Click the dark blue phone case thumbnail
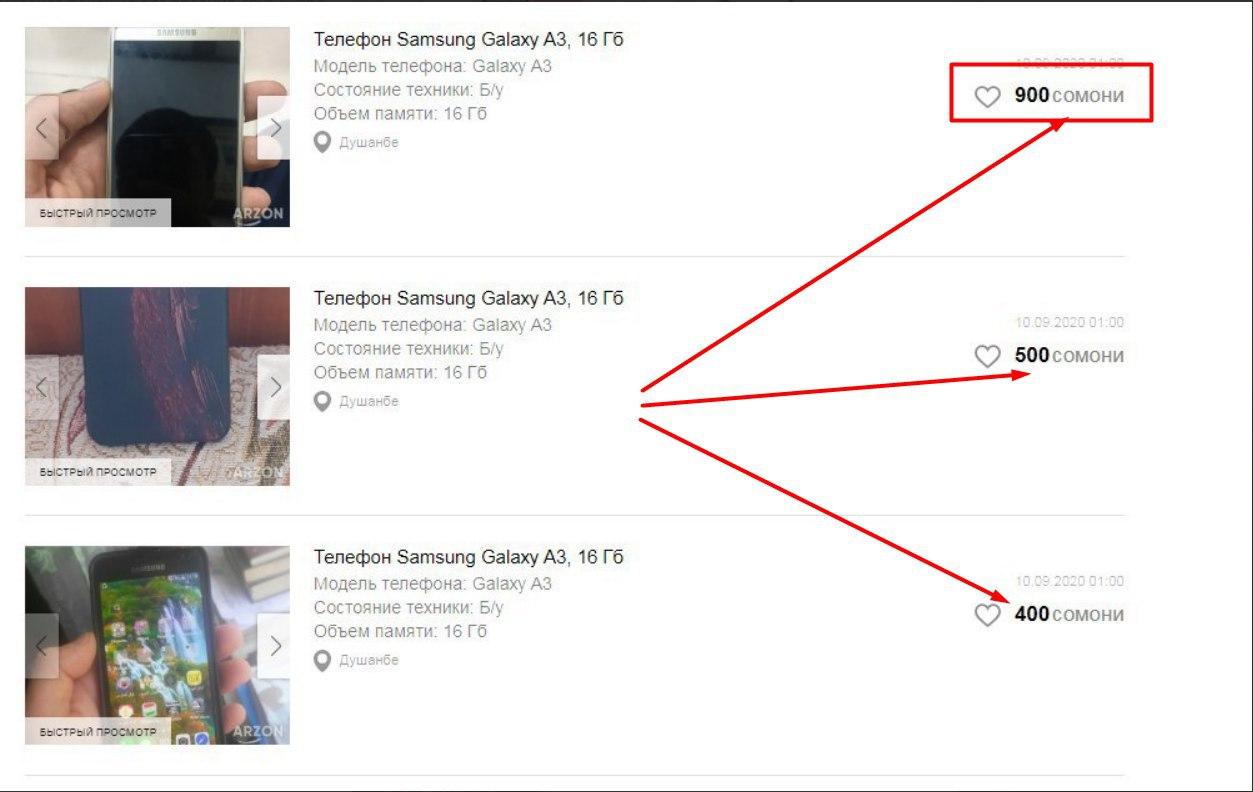The image size is (1253, 792). pos(157,387)
